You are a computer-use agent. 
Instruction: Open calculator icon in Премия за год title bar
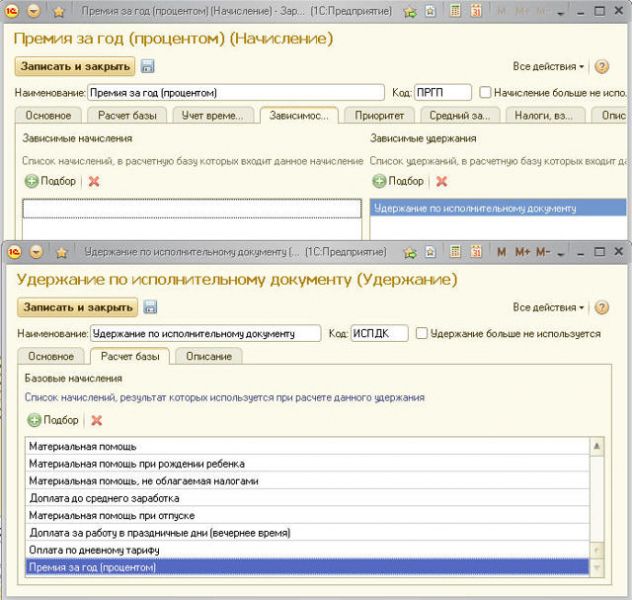pos(455,11)
